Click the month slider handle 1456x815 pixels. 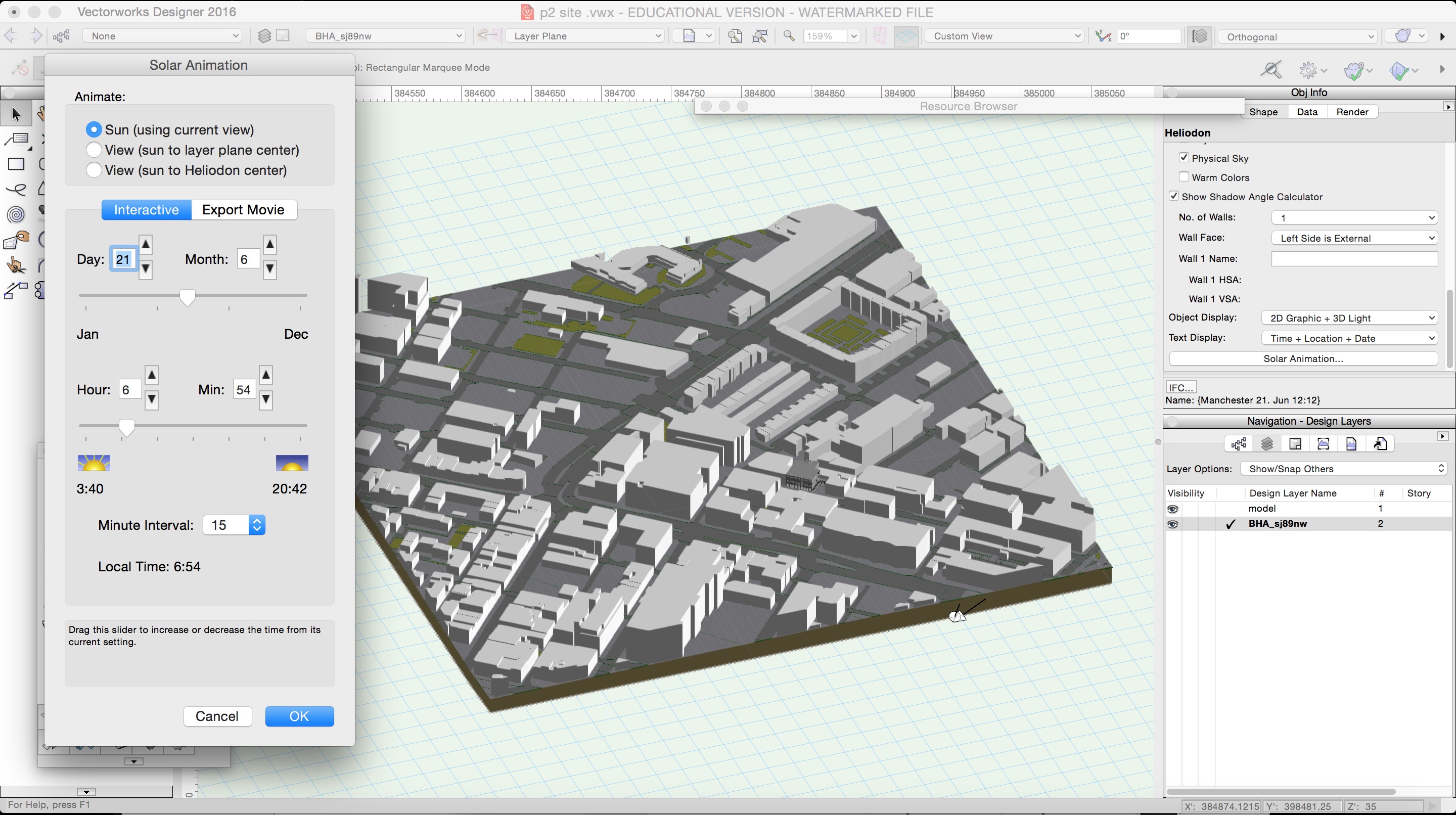(187, 296)
